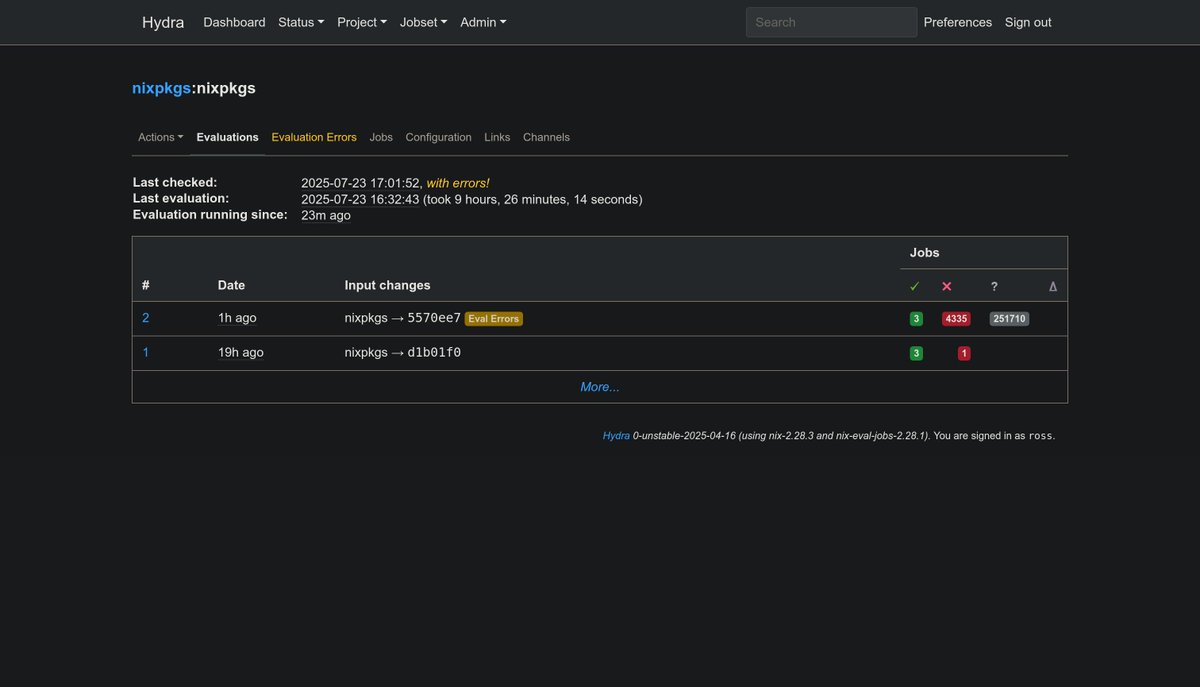The image size is (1200, 687).
Task: Click the Sign out link
Action: coord(1028,22)
